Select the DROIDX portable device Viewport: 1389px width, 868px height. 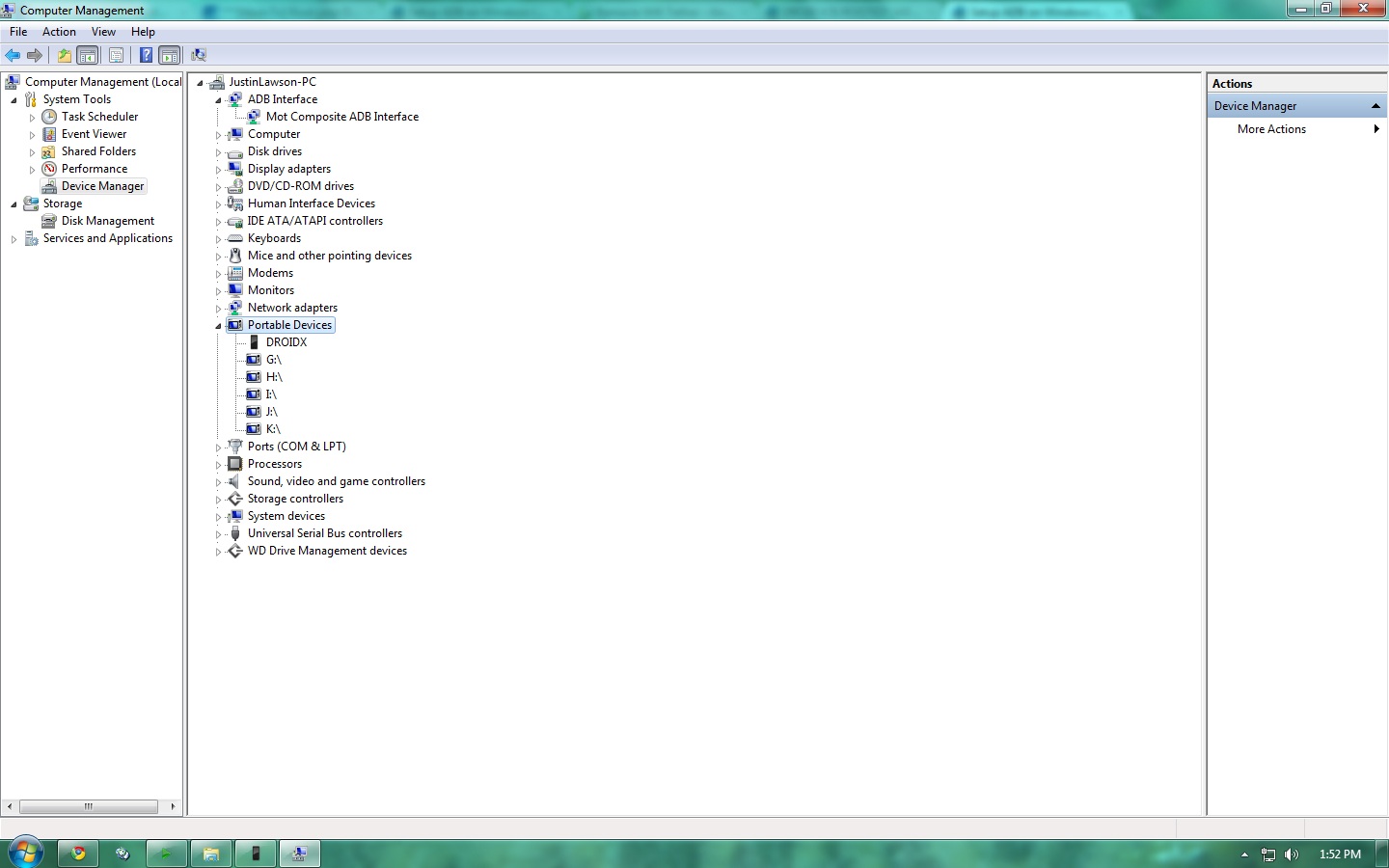click(x=286, y=342)
